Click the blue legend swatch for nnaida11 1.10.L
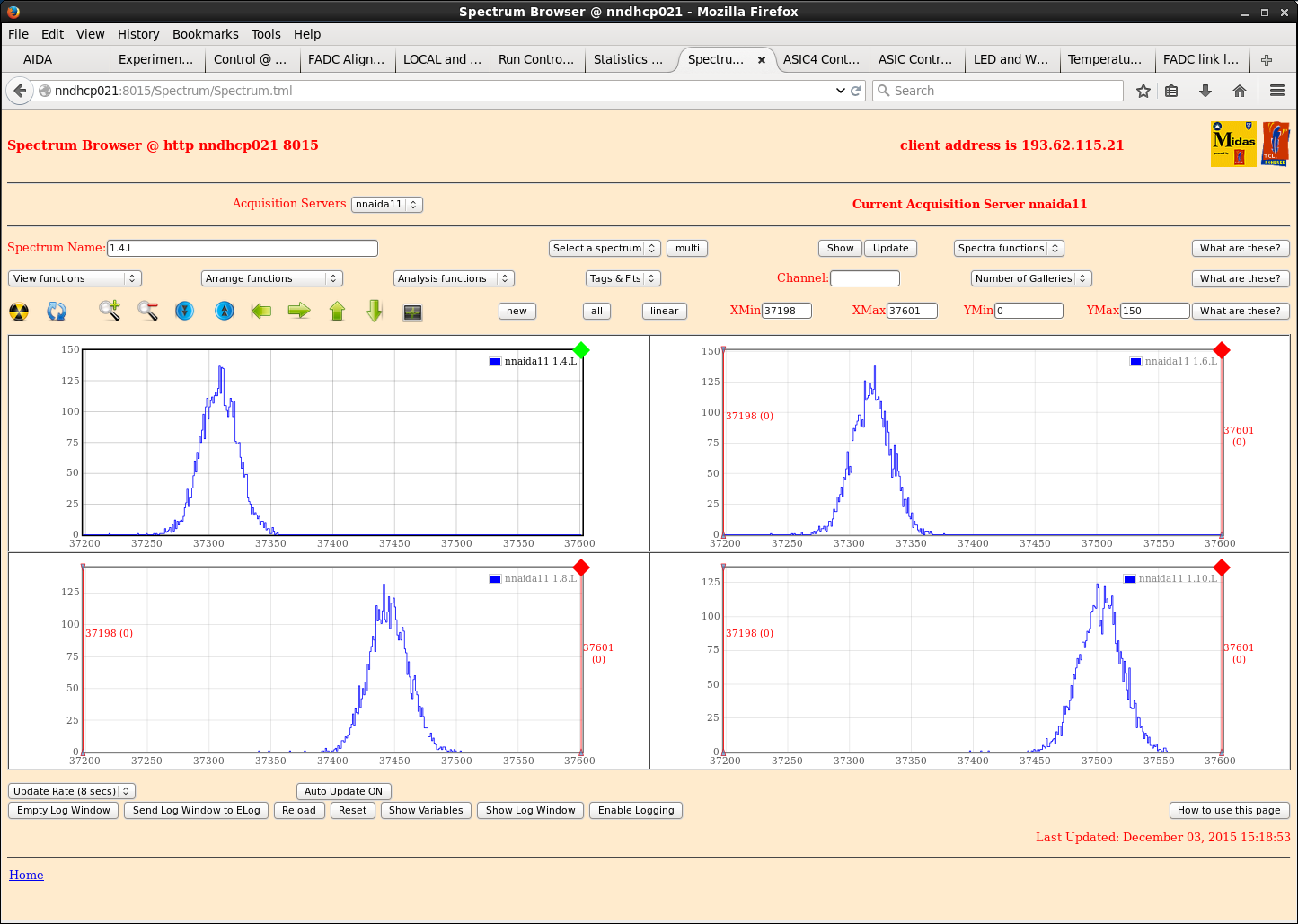The width and height of the screenshot is (1298, 924). (x=1130, y=578)
